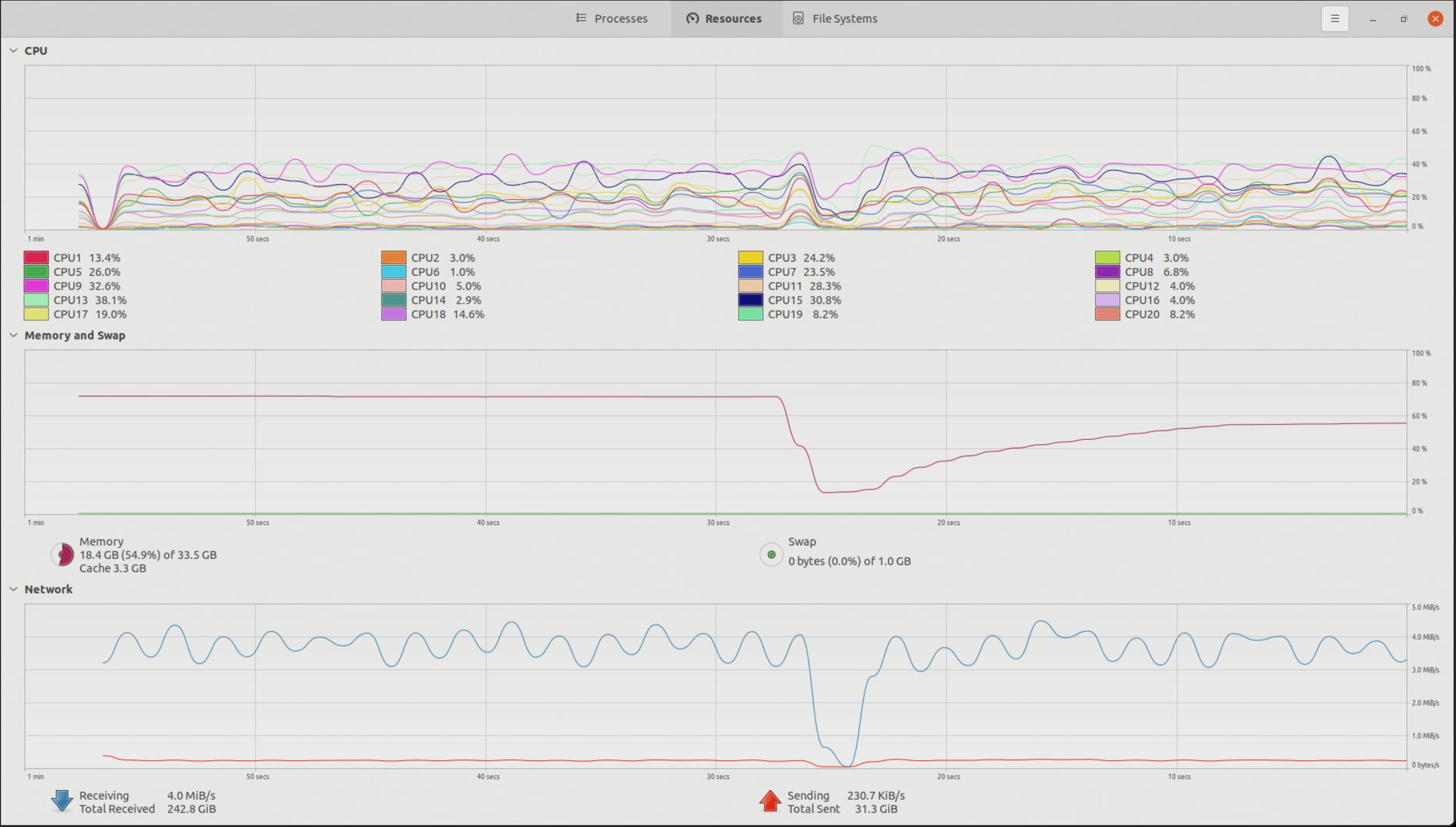This screenshot has height=827, width=1456.
Task: Change the CPU8 color swatch
Action: pyautogui.click(x=1107, y=271)
